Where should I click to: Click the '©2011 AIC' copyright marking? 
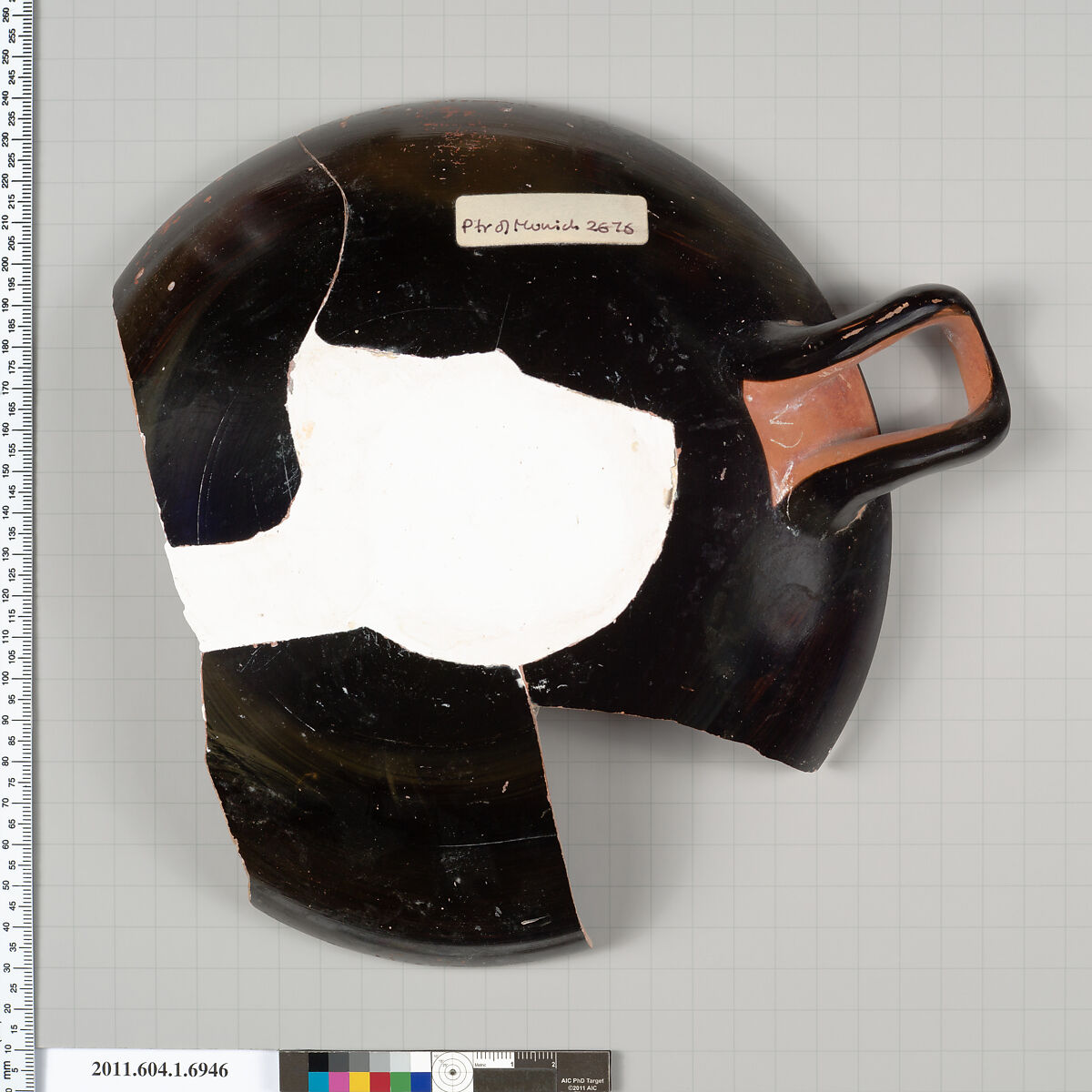coord(582,1087)
